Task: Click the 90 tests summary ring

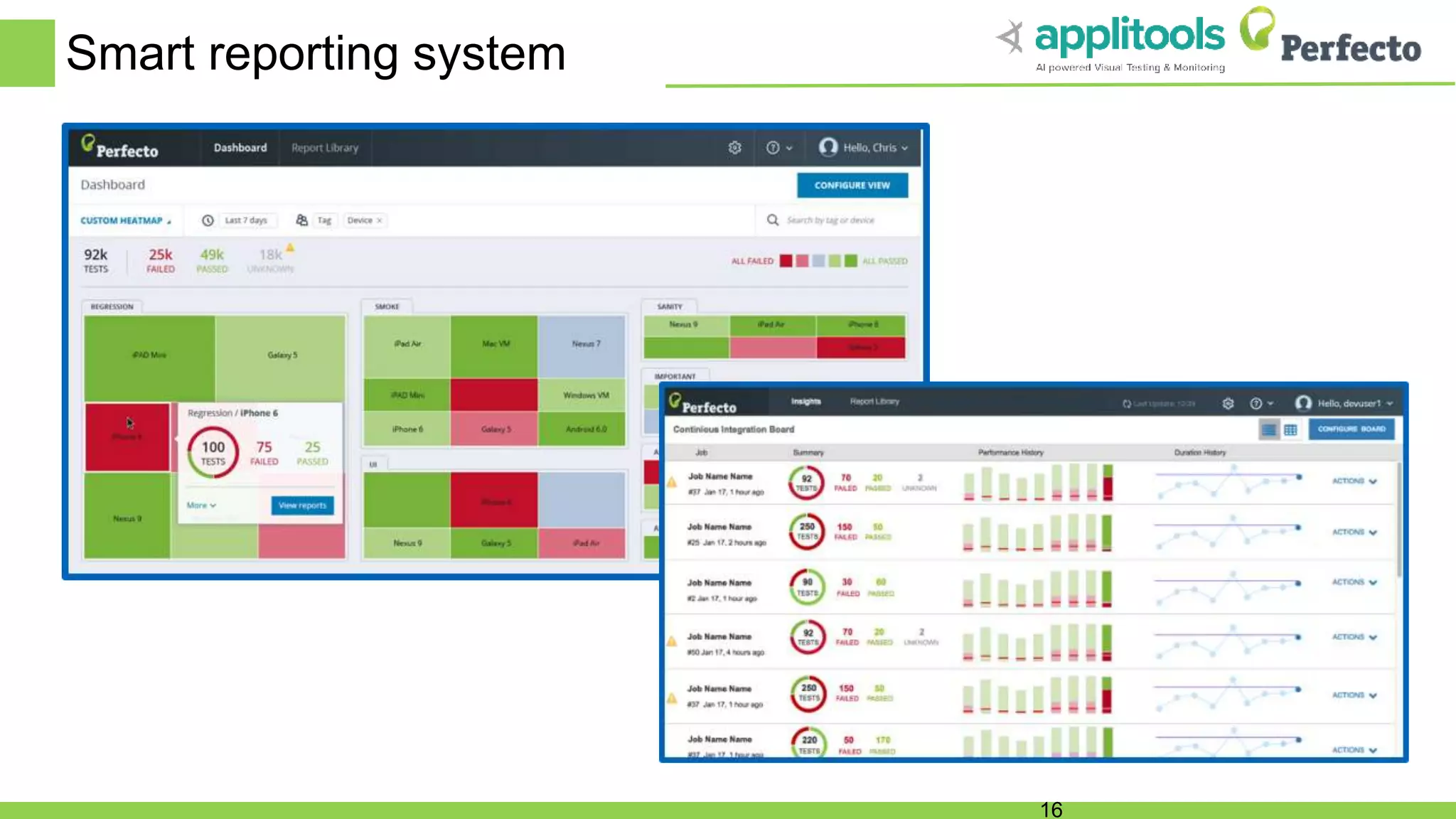Action: [x=808, y=587]
